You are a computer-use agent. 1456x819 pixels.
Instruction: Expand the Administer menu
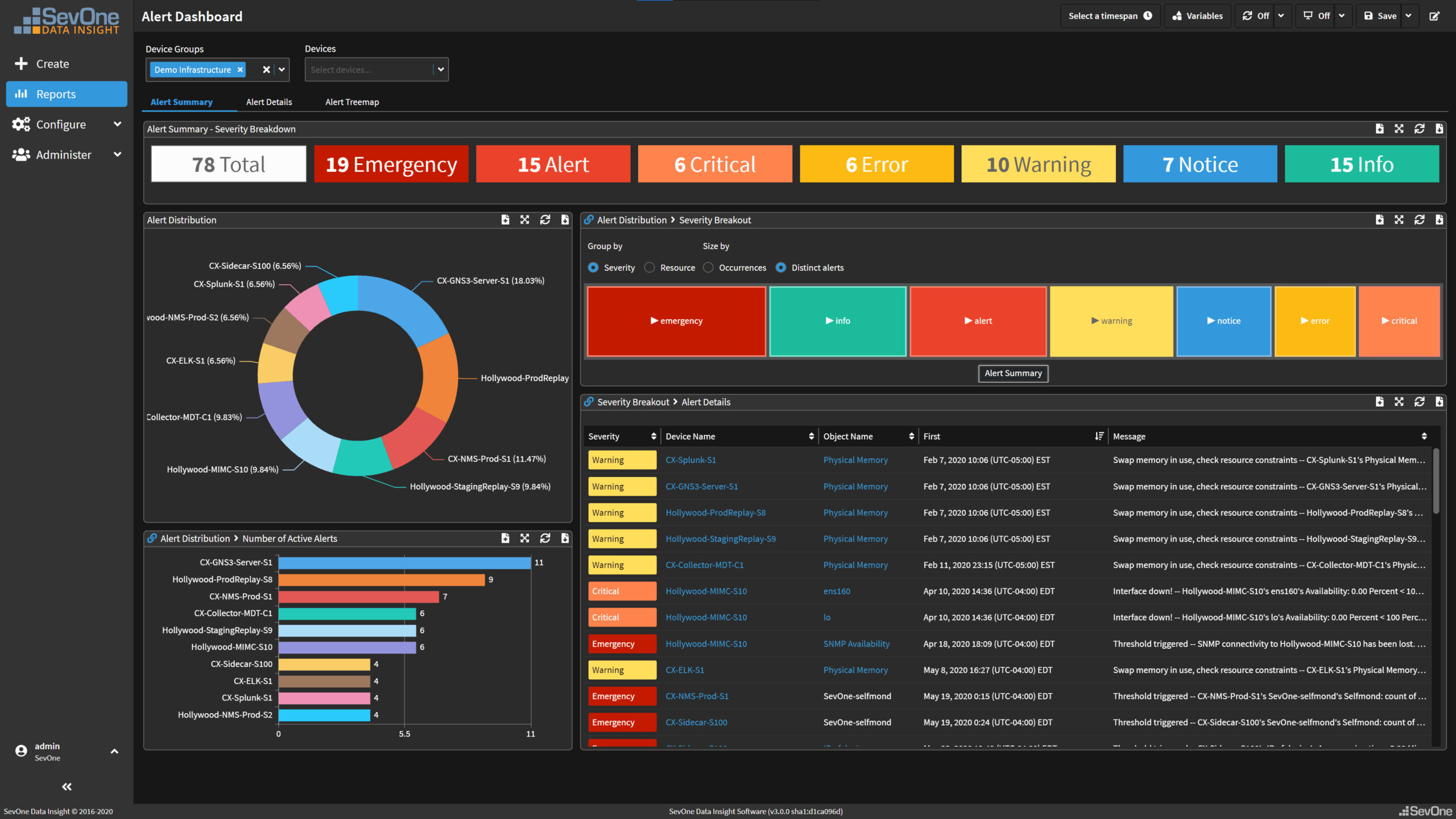tap(67, 155)
